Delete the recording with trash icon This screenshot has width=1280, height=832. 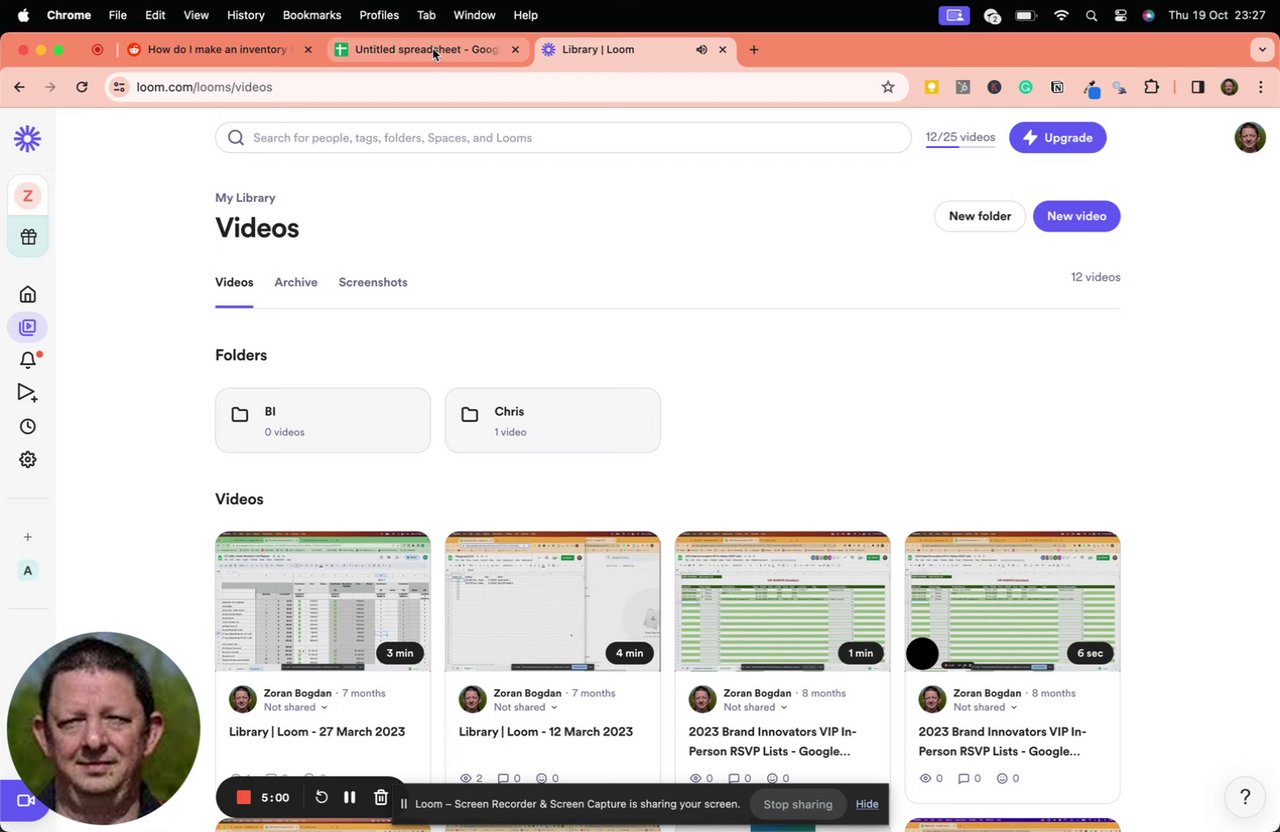point(381,797)
